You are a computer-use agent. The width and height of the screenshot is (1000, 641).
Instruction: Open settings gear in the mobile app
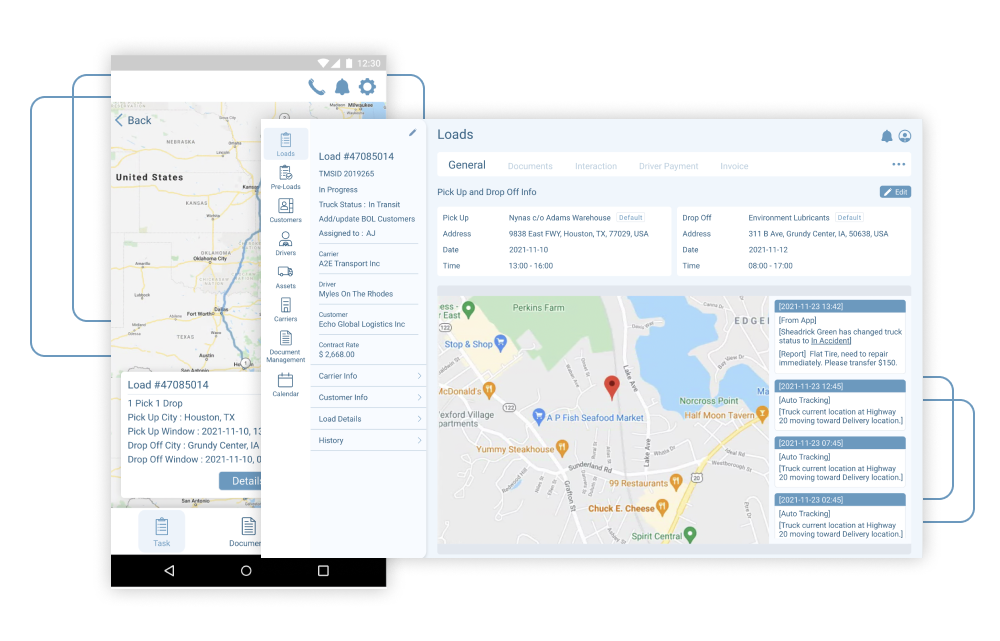367,86
